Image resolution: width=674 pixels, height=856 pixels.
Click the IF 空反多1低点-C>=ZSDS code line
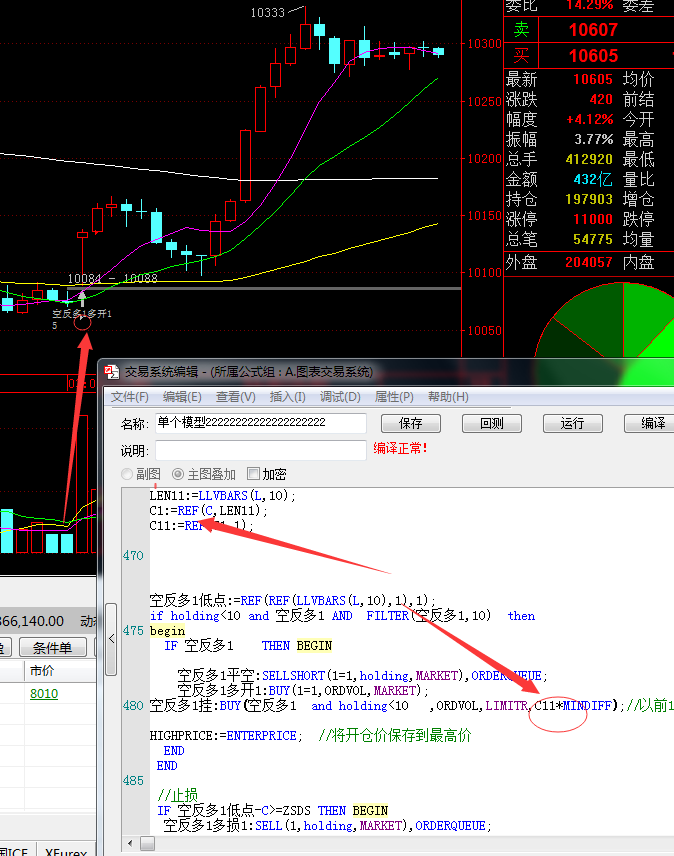[272, 811]
